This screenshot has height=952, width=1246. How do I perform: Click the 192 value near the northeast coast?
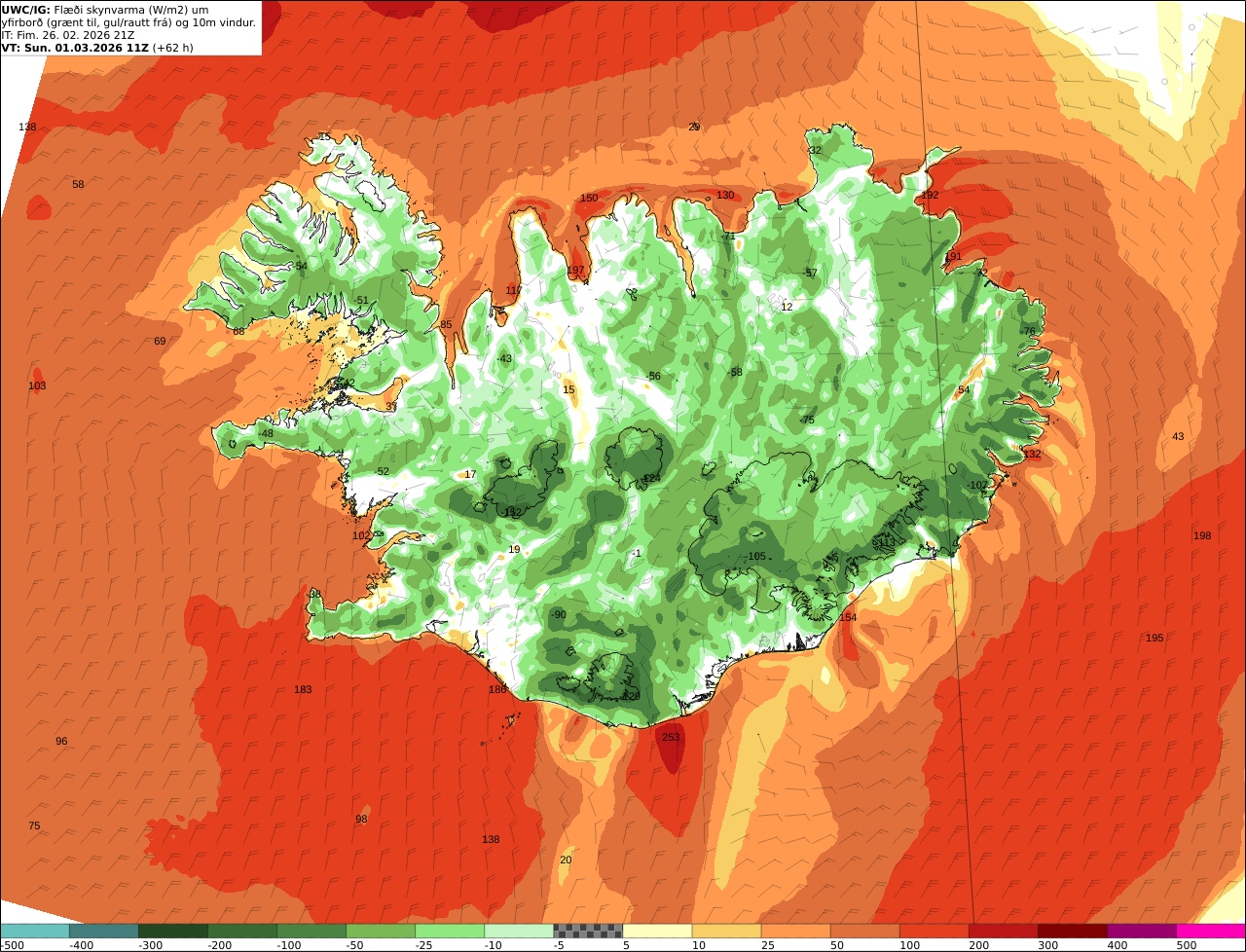pyautogui.click(x=930, y=196)
